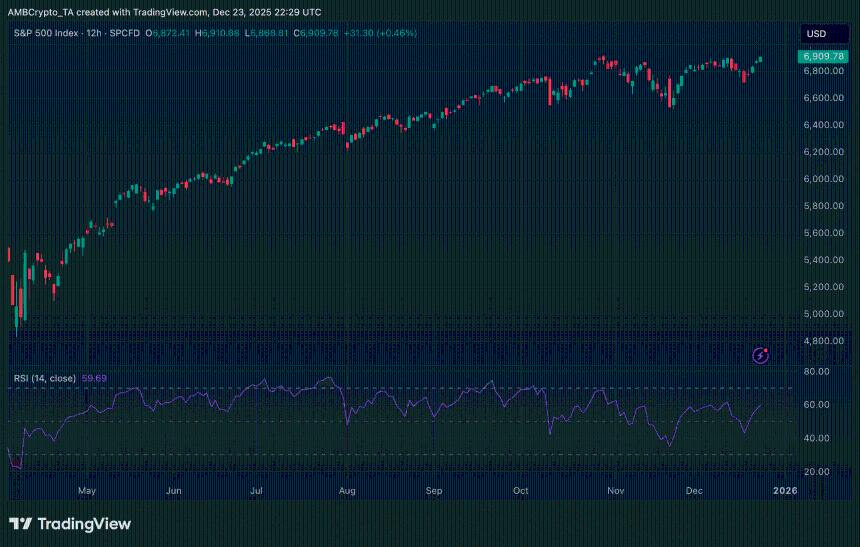Click the 6,000.00 price axis level
The image size is (860, 547).
(x=825, y=179)
